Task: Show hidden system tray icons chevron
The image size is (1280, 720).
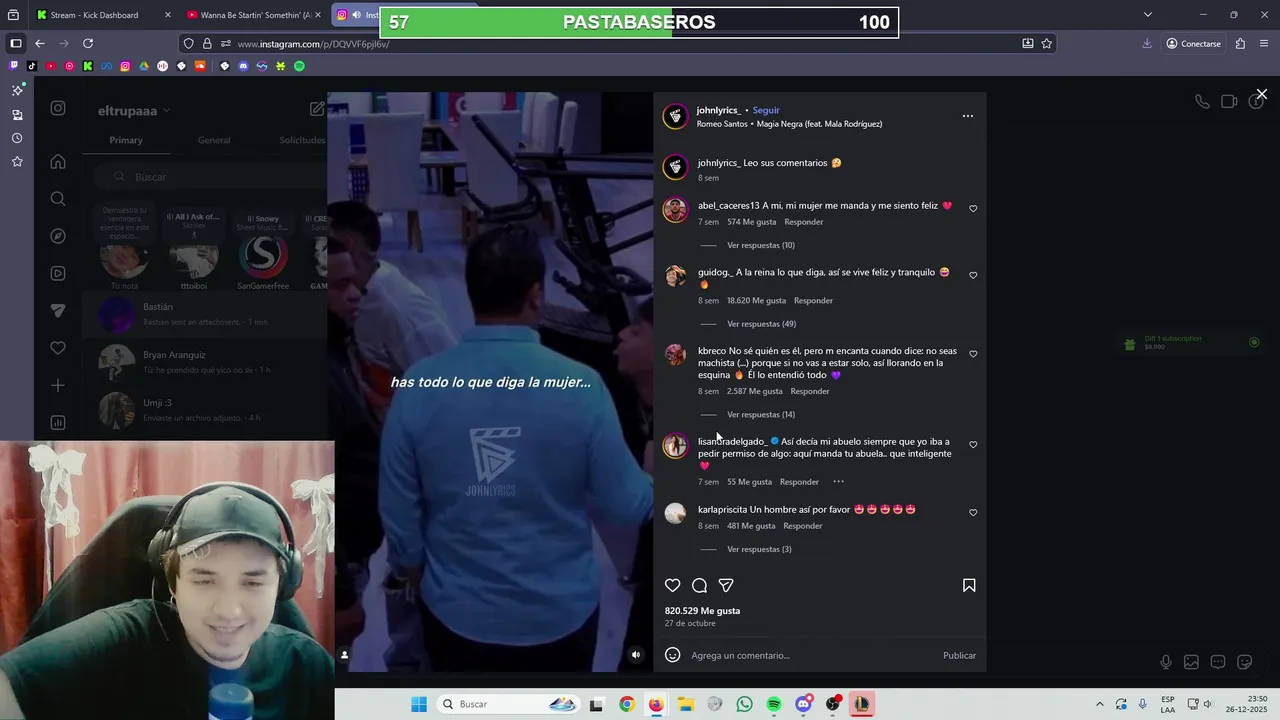Action: coord(1099,704)
